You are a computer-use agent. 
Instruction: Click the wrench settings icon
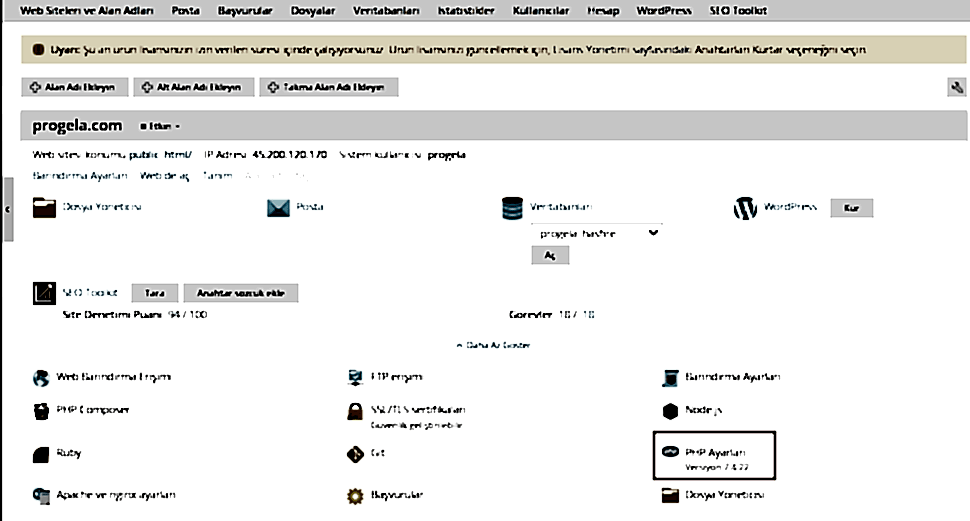tap(956, 87)
